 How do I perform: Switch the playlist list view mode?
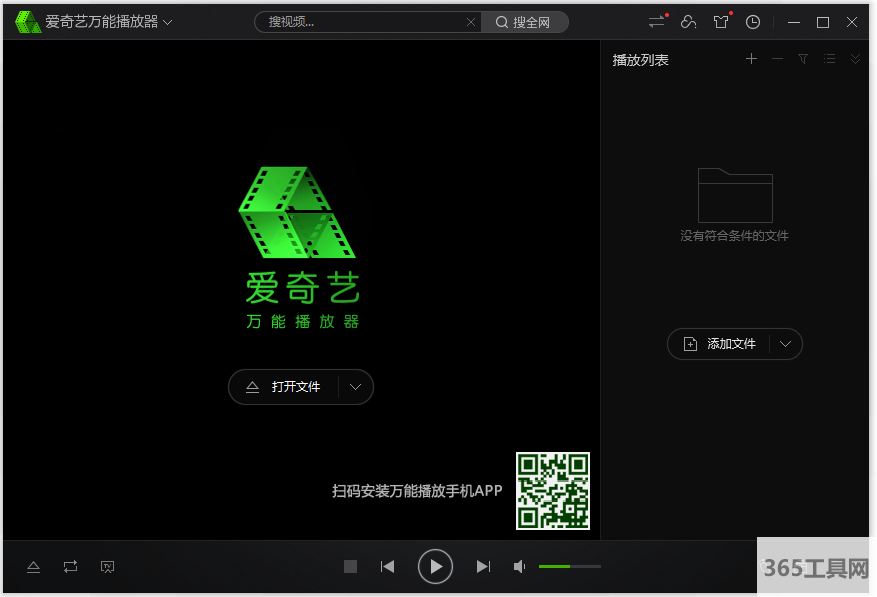pos(829,59)
